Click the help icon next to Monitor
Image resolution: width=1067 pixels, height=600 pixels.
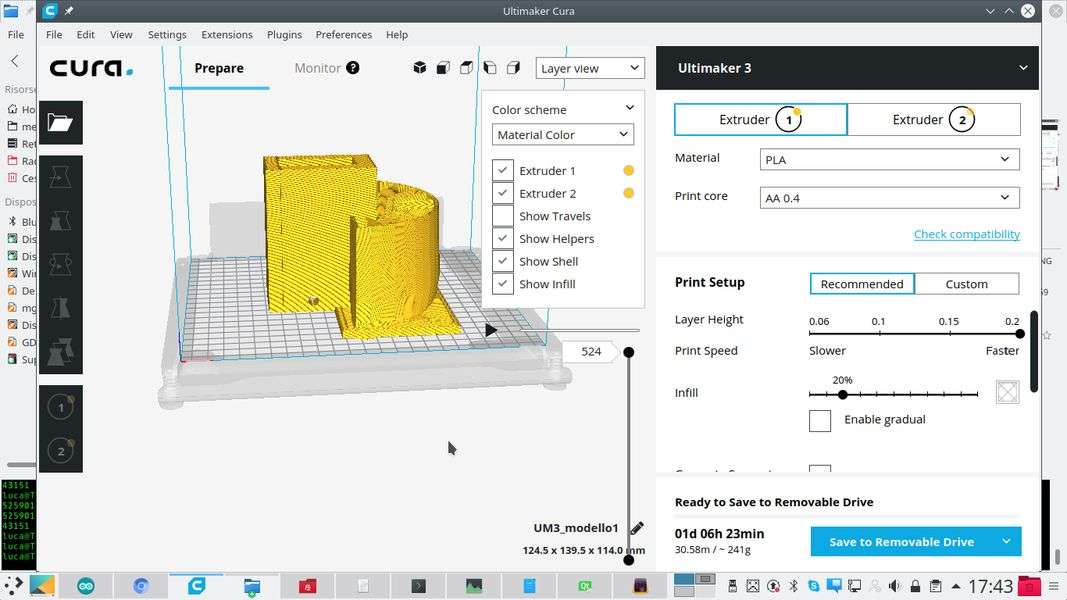(352, 68)
